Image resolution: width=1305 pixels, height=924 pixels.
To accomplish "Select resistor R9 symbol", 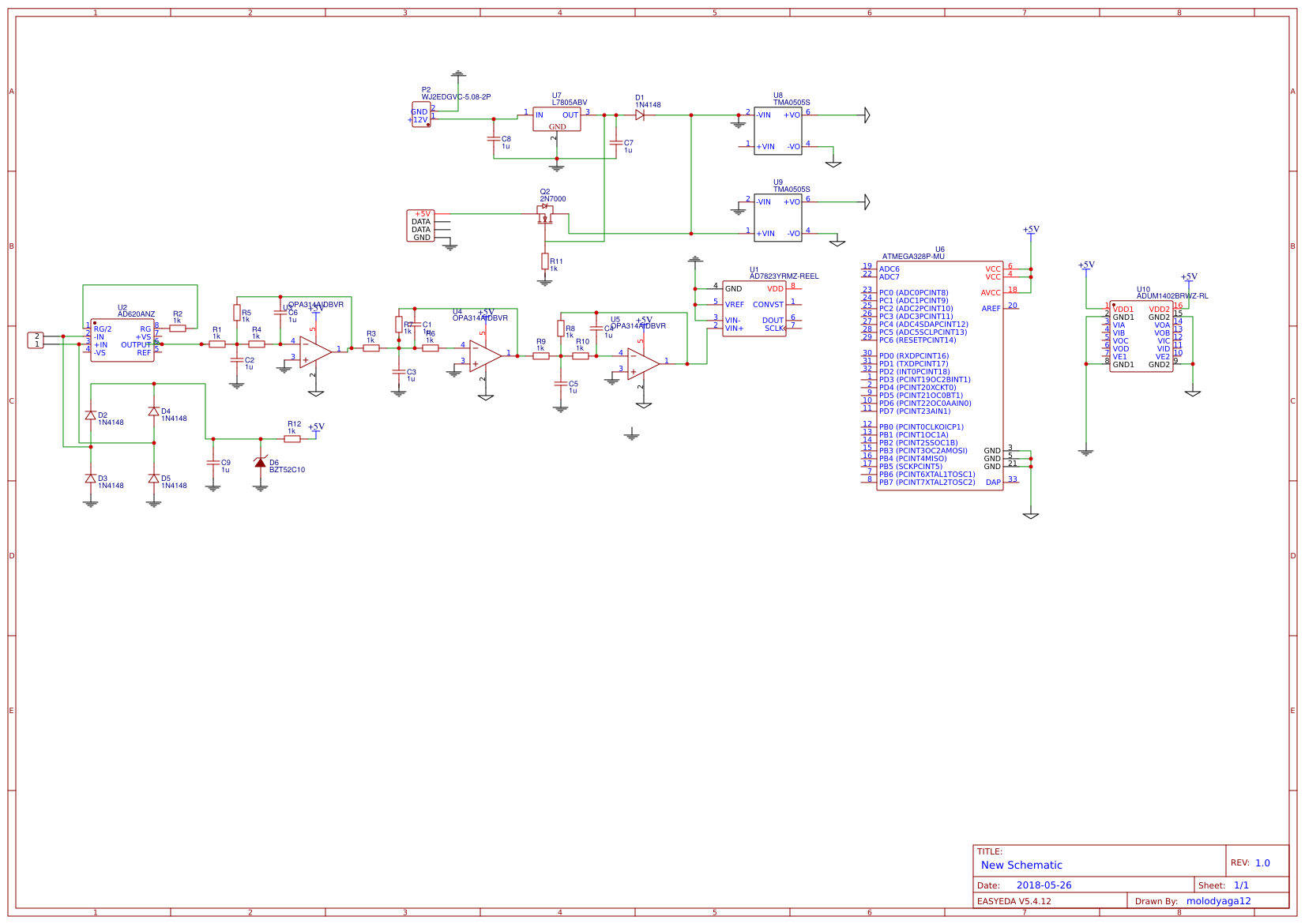I will coord(541,356).
